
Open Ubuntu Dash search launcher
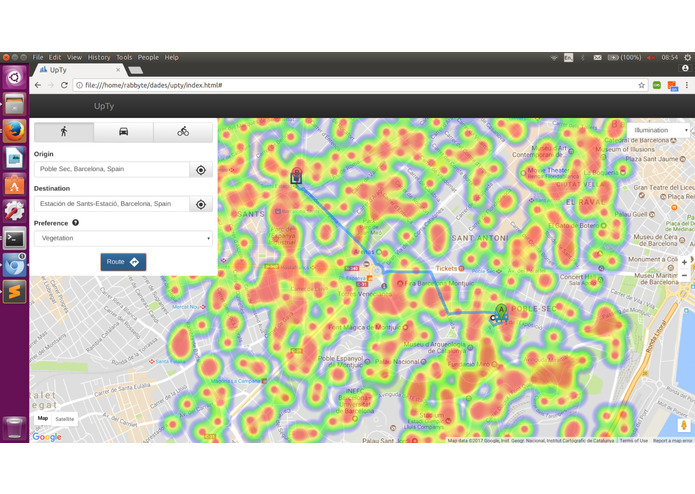point(14,77)
